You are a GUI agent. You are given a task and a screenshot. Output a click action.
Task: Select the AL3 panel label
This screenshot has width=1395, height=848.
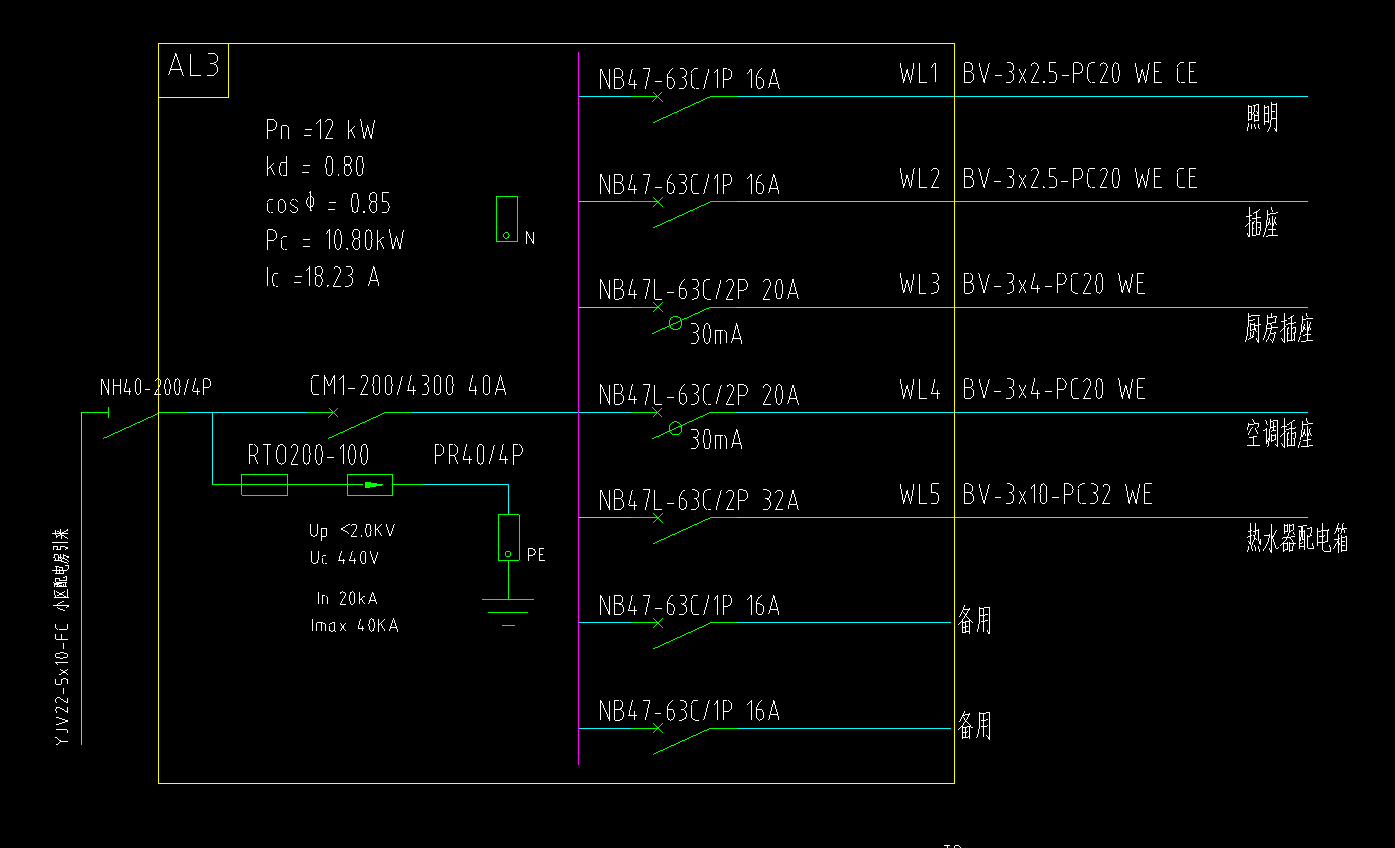click(192, 67)
